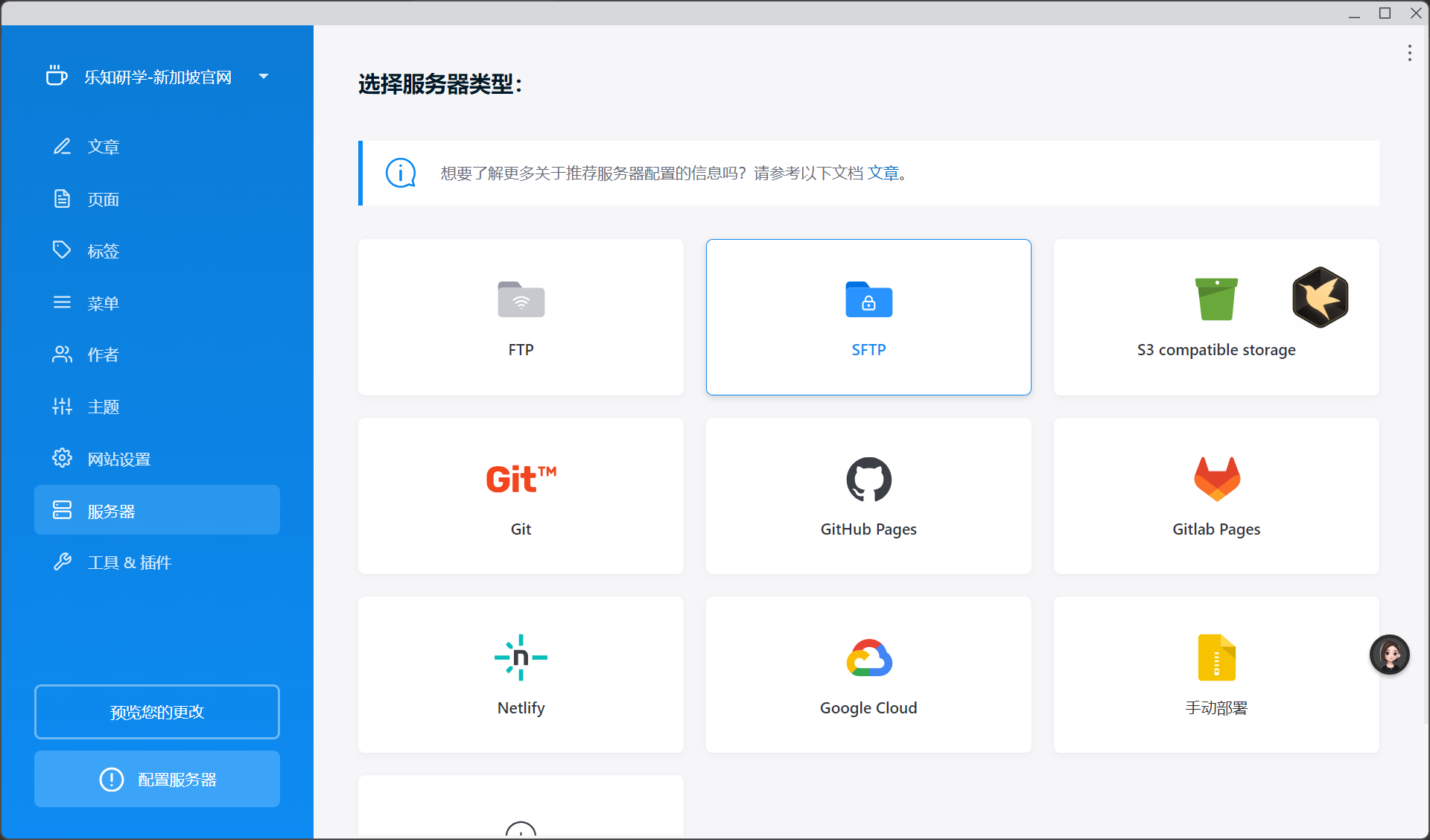
Task: Select the red Git logo
Action: pyautogui.click(x=521, y=479)
